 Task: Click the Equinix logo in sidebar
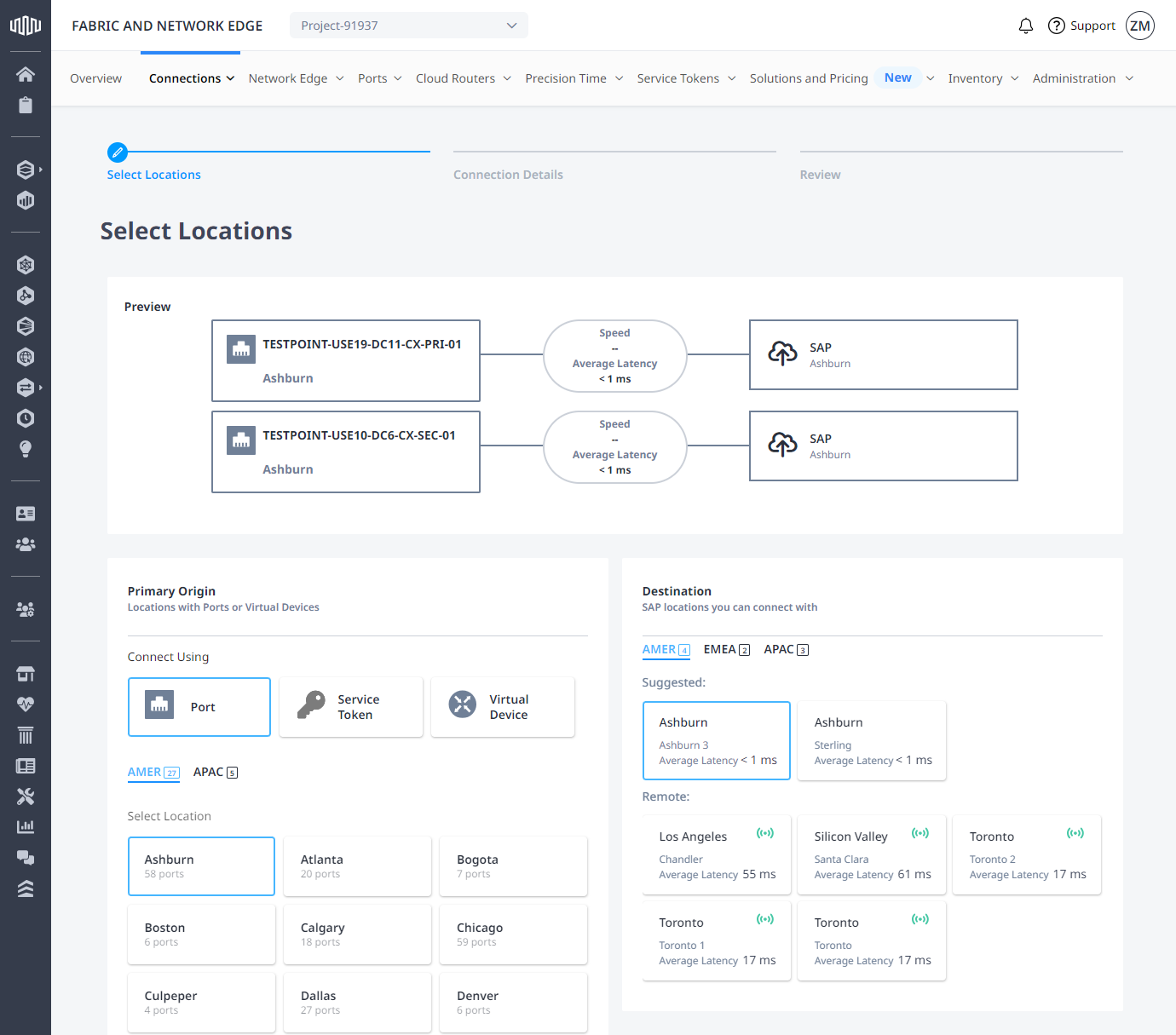[26, 26]
